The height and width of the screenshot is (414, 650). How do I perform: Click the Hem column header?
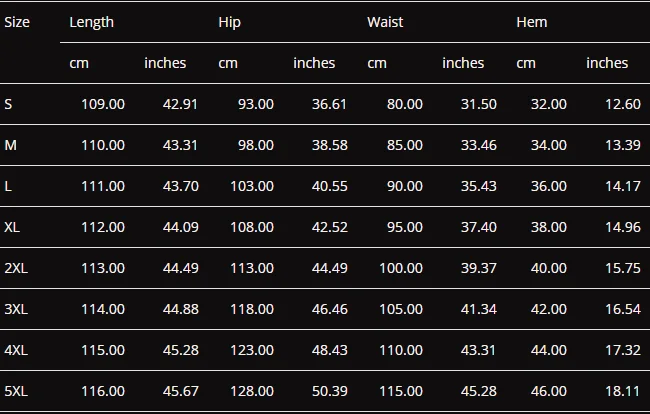(x=531, y=22)
